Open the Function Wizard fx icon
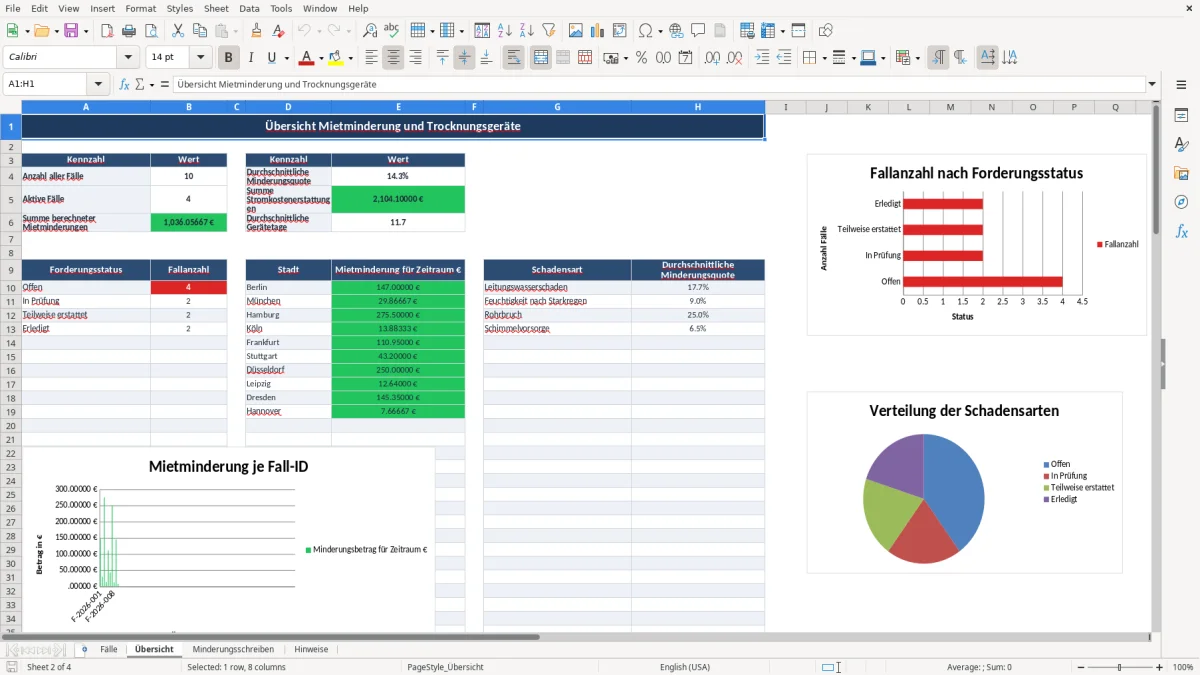The height and width of the screenshot is (675, 1200). click(x=124, y=84)
